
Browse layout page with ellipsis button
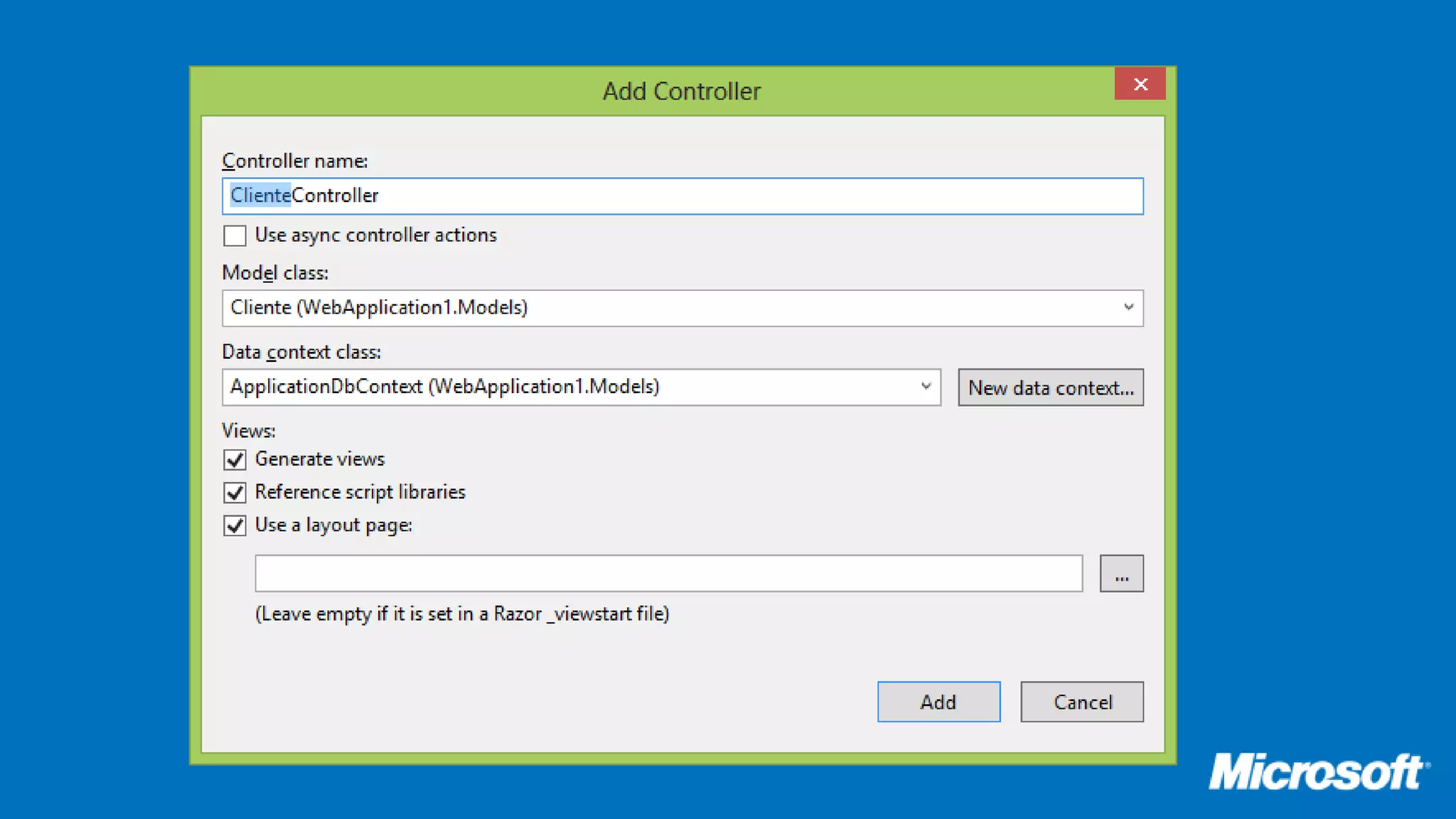tap(1121, 573)
